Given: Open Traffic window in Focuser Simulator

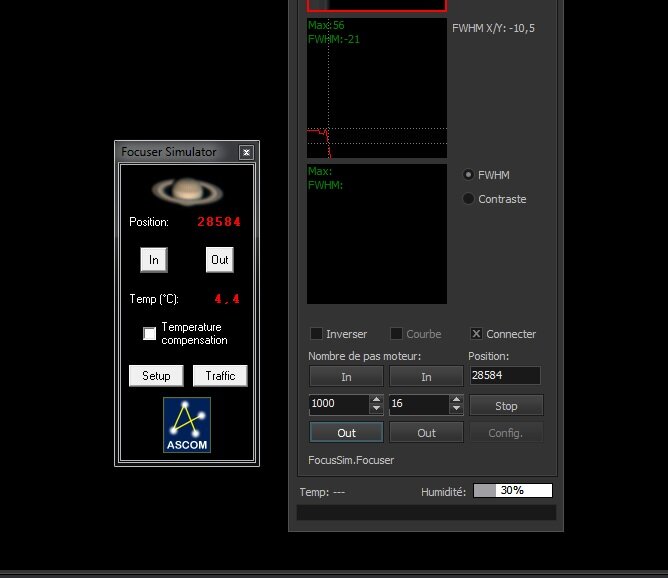Looking at the screenshot, I should pyautogui.click(x=220, y=376).
